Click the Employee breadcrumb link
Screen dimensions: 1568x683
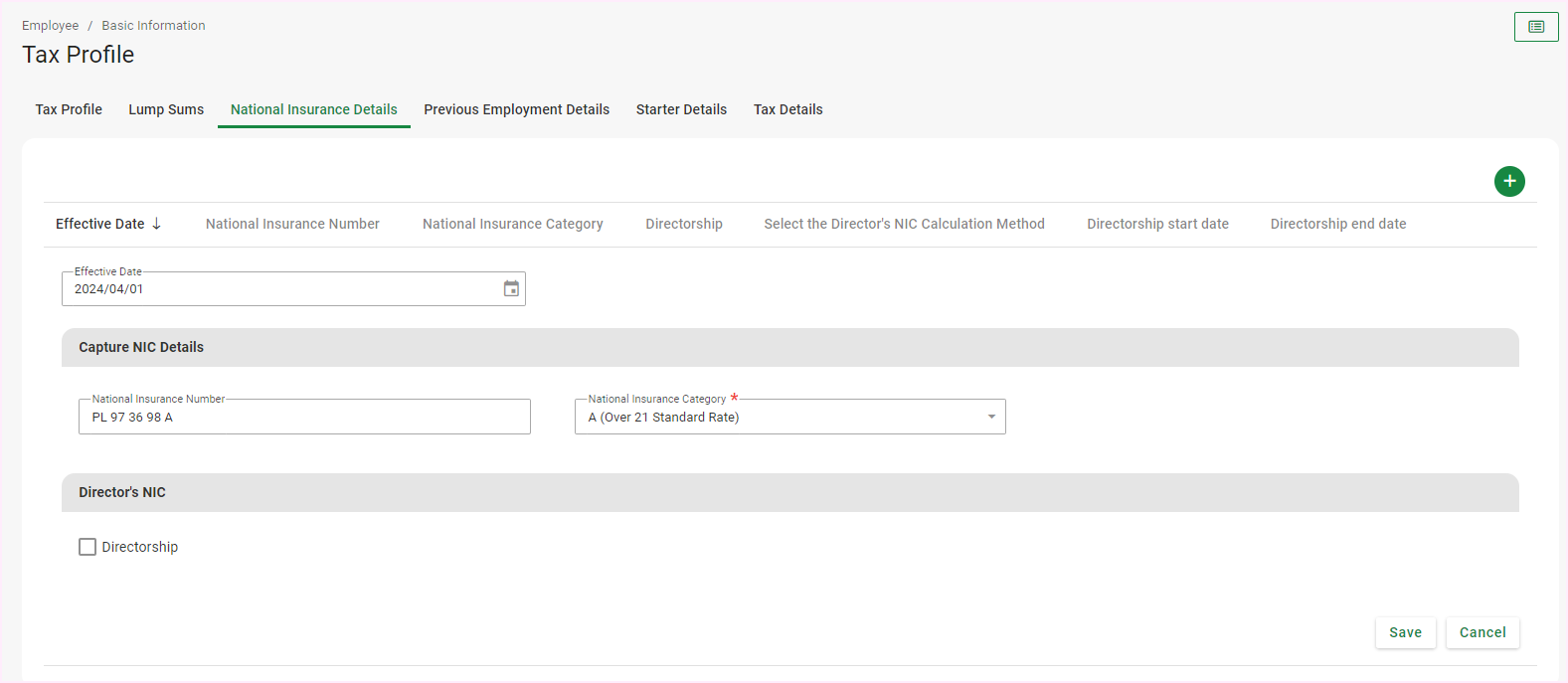click(50, 26)
